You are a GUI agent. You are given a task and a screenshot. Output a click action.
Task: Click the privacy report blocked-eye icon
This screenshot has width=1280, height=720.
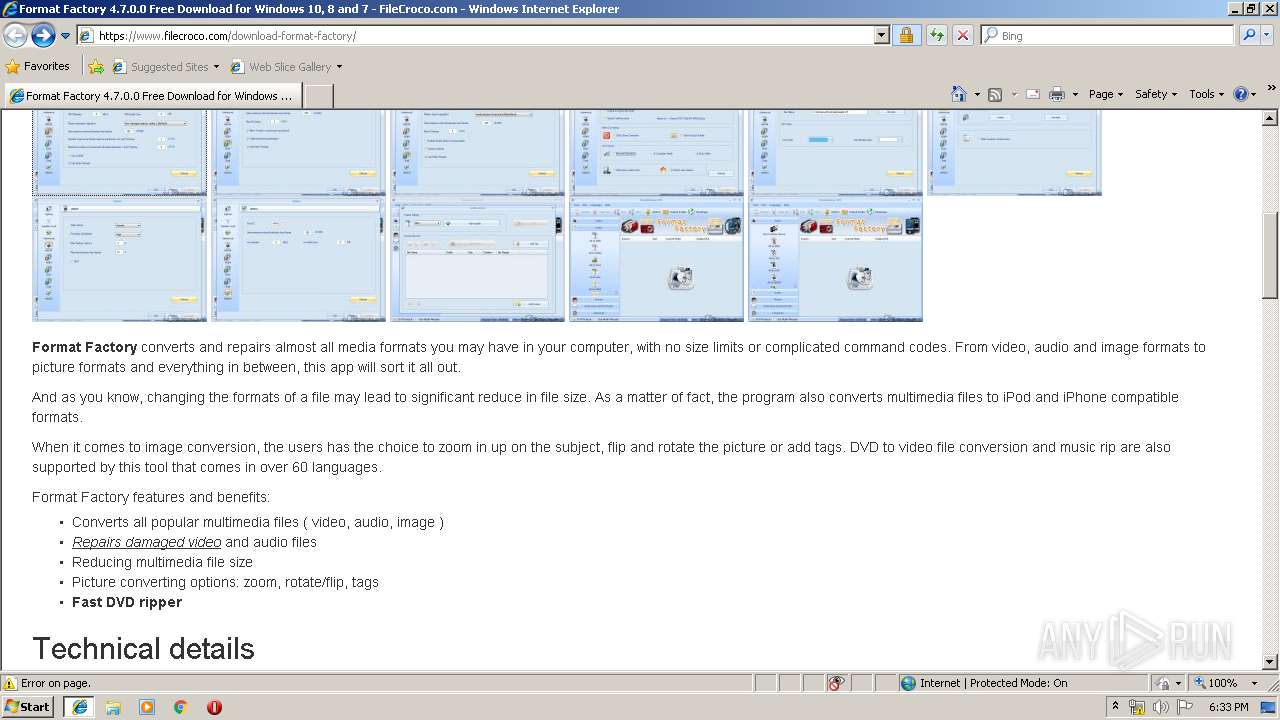pos(837,683)
